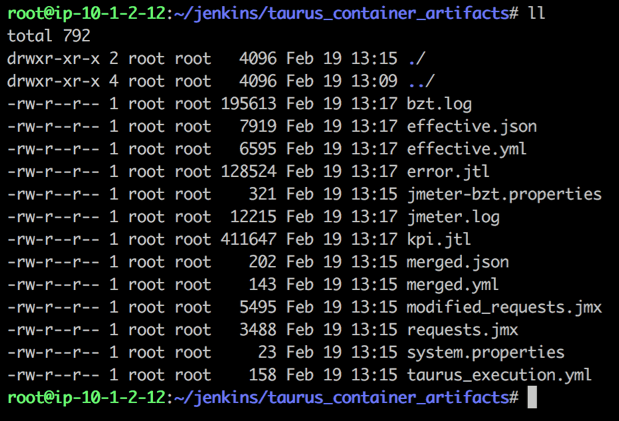The image size is (619, 421).
Task: Click the current directory ./ entry
Action: [416, 59]
